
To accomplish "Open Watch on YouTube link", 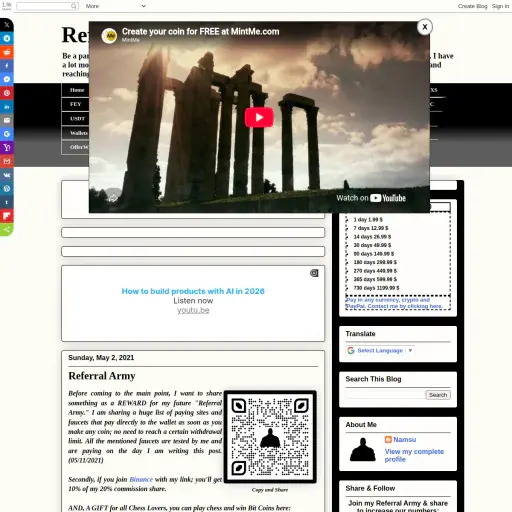I will point(371,198).
